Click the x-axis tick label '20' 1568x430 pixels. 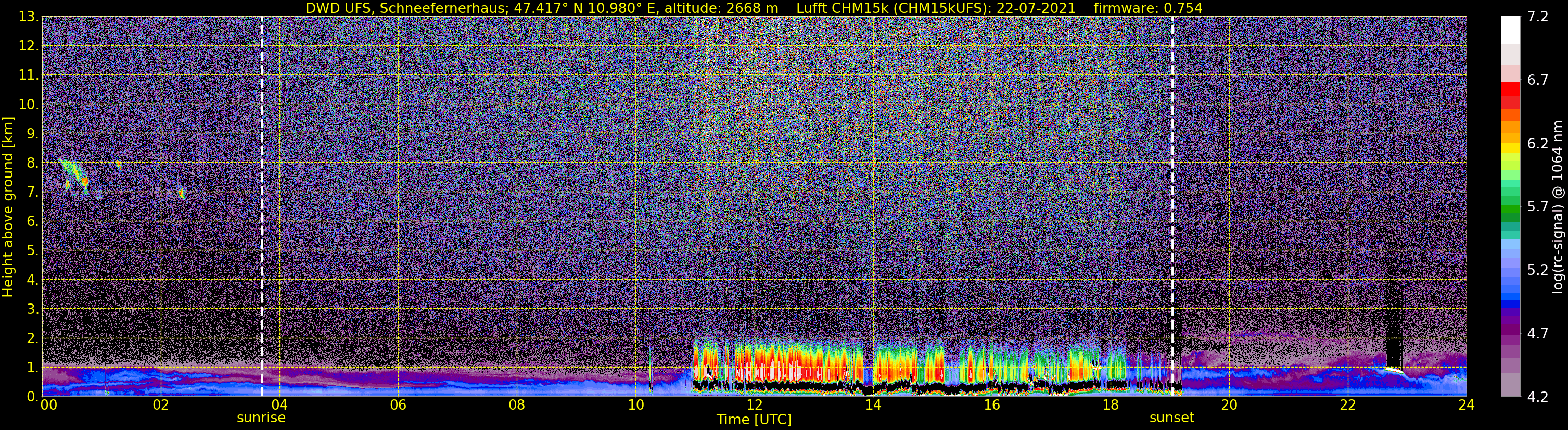click(x=1229, y=405)
